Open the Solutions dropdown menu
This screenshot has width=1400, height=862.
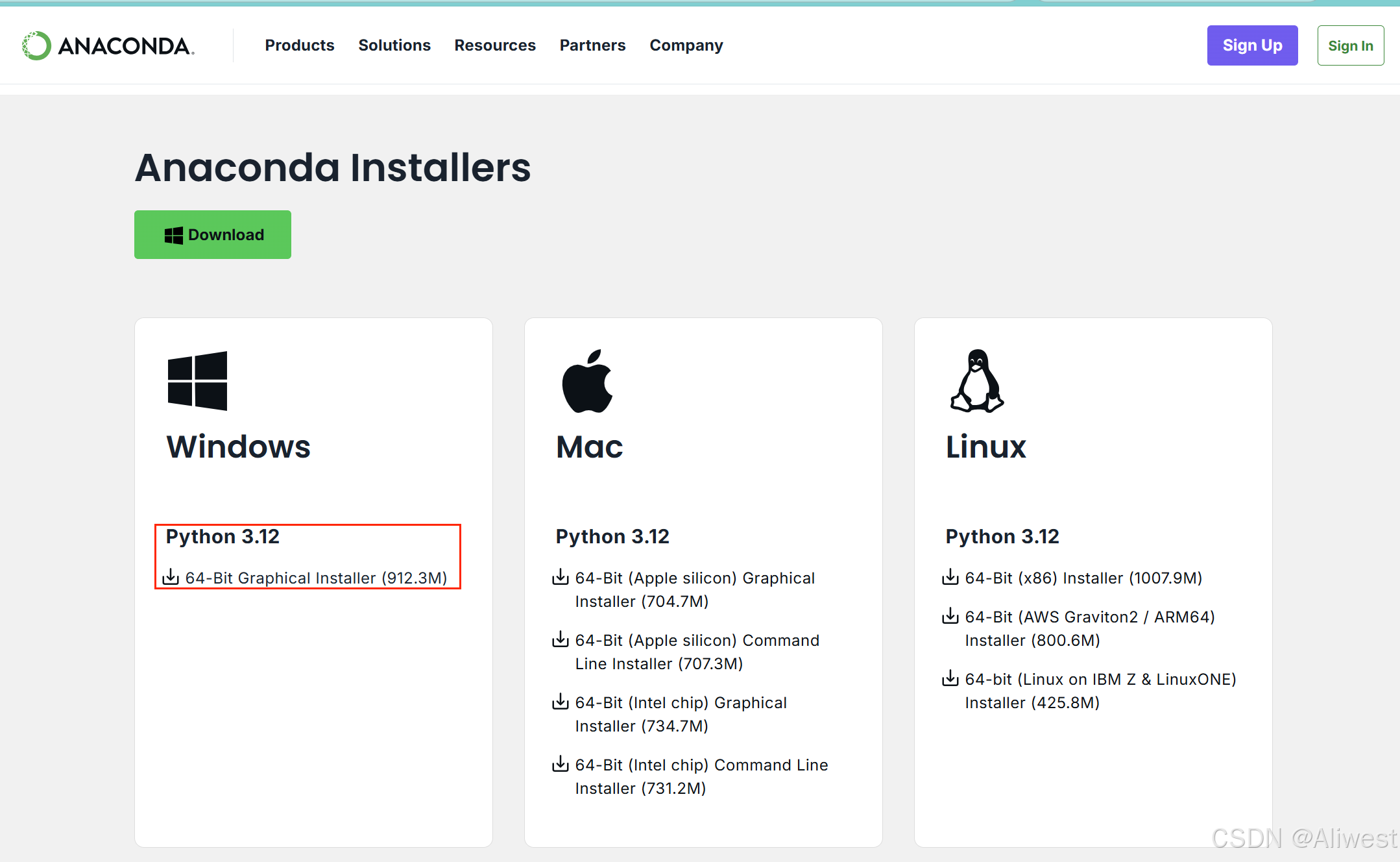(394, 45)
